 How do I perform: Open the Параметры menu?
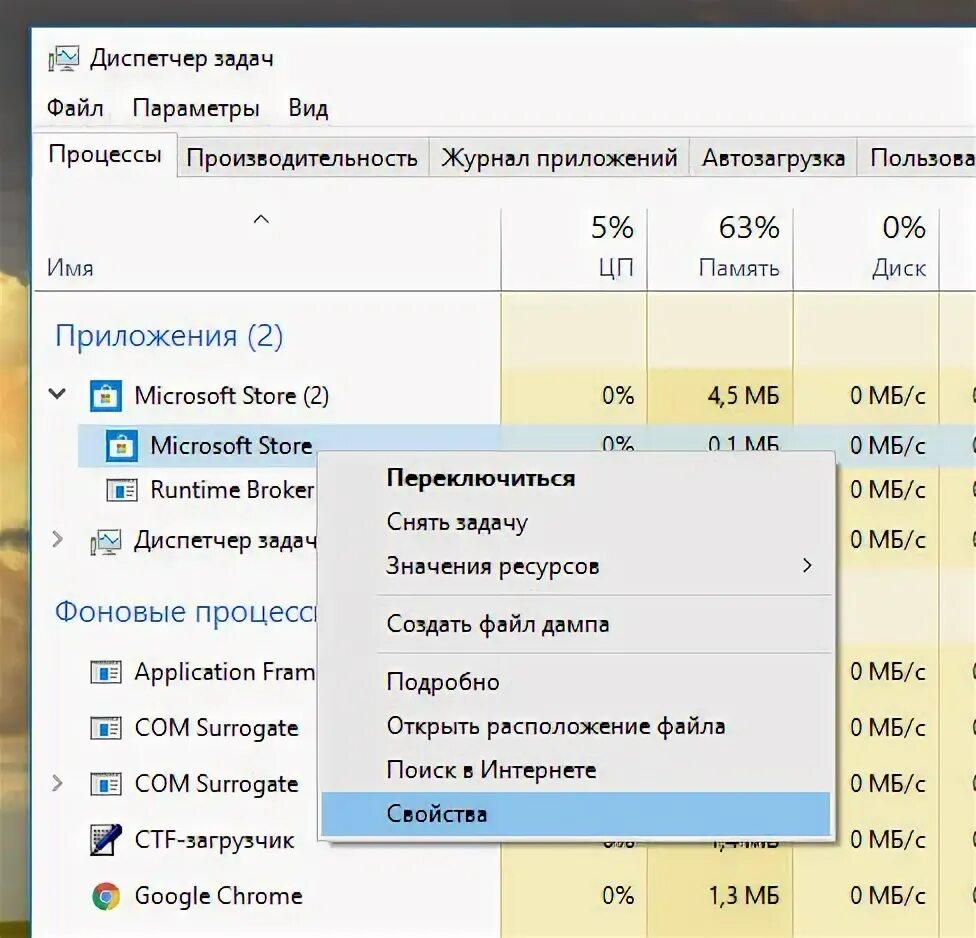coord(196,108)
